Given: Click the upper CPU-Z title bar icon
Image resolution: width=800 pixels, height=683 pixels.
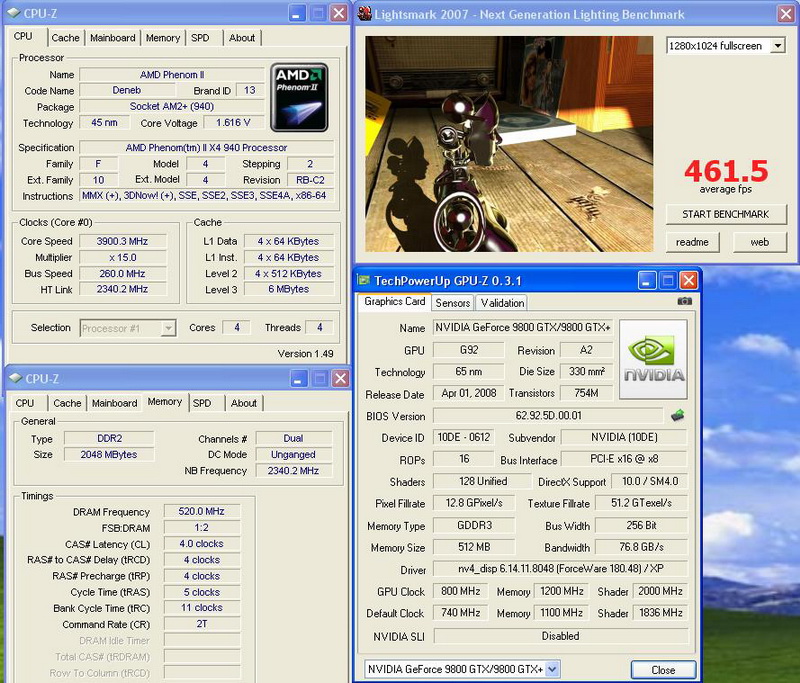Looking at the screenshot, I should coord(15,13).
